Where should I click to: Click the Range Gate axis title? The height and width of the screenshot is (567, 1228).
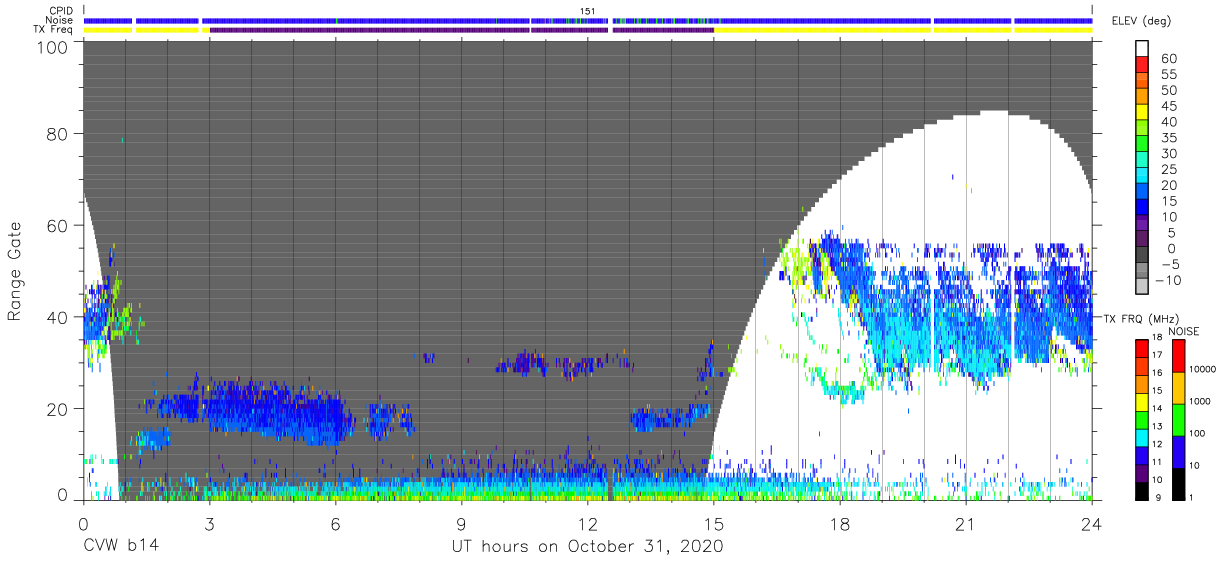click(x=16, y=271)
